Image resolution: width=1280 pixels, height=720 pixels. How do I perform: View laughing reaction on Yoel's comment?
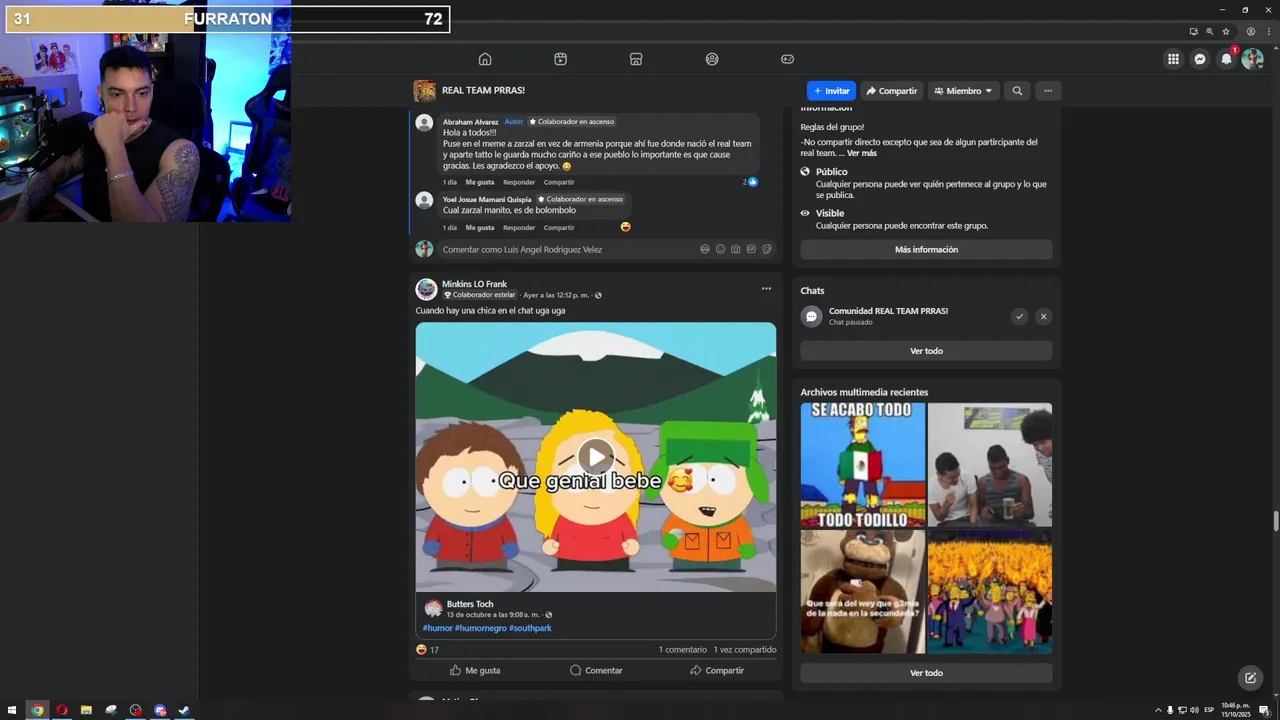point(626,227)
